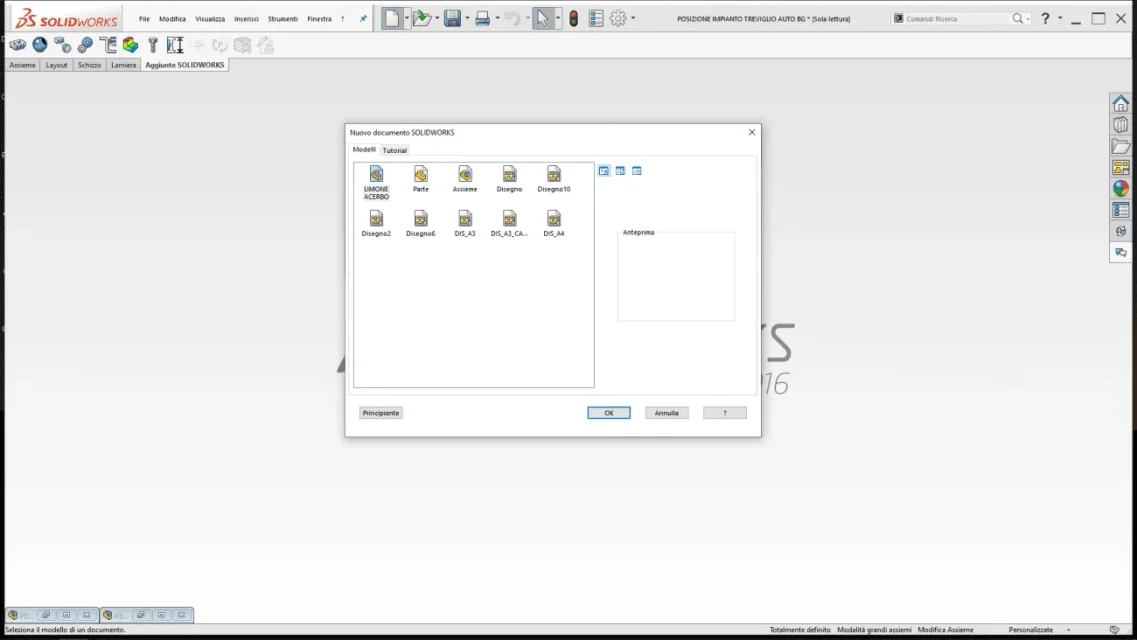Viewport: 1137px width, 640px height.
Task: Expand the Open document dropdown arrow
Action: 437,18
